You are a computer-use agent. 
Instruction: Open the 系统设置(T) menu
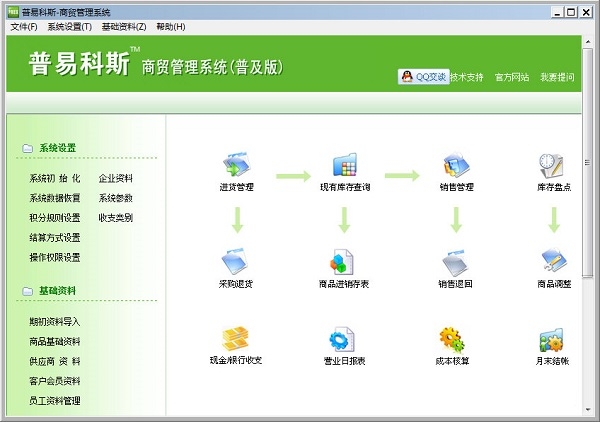coord(70,27)
